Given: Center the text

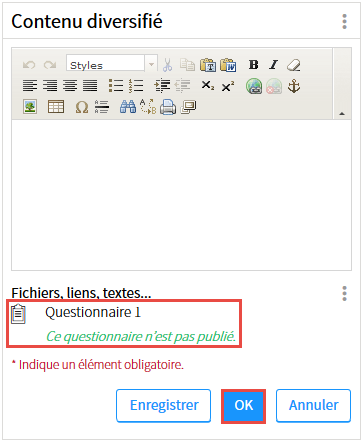Looking at the screenshot, I should [70, 86].
